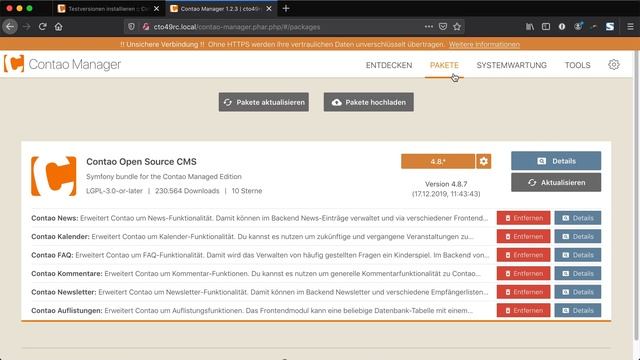The width and height of the screenshot is (640, 360).
Task: Click the Contao Open Source CMS title
Action: tap(141, 162)
